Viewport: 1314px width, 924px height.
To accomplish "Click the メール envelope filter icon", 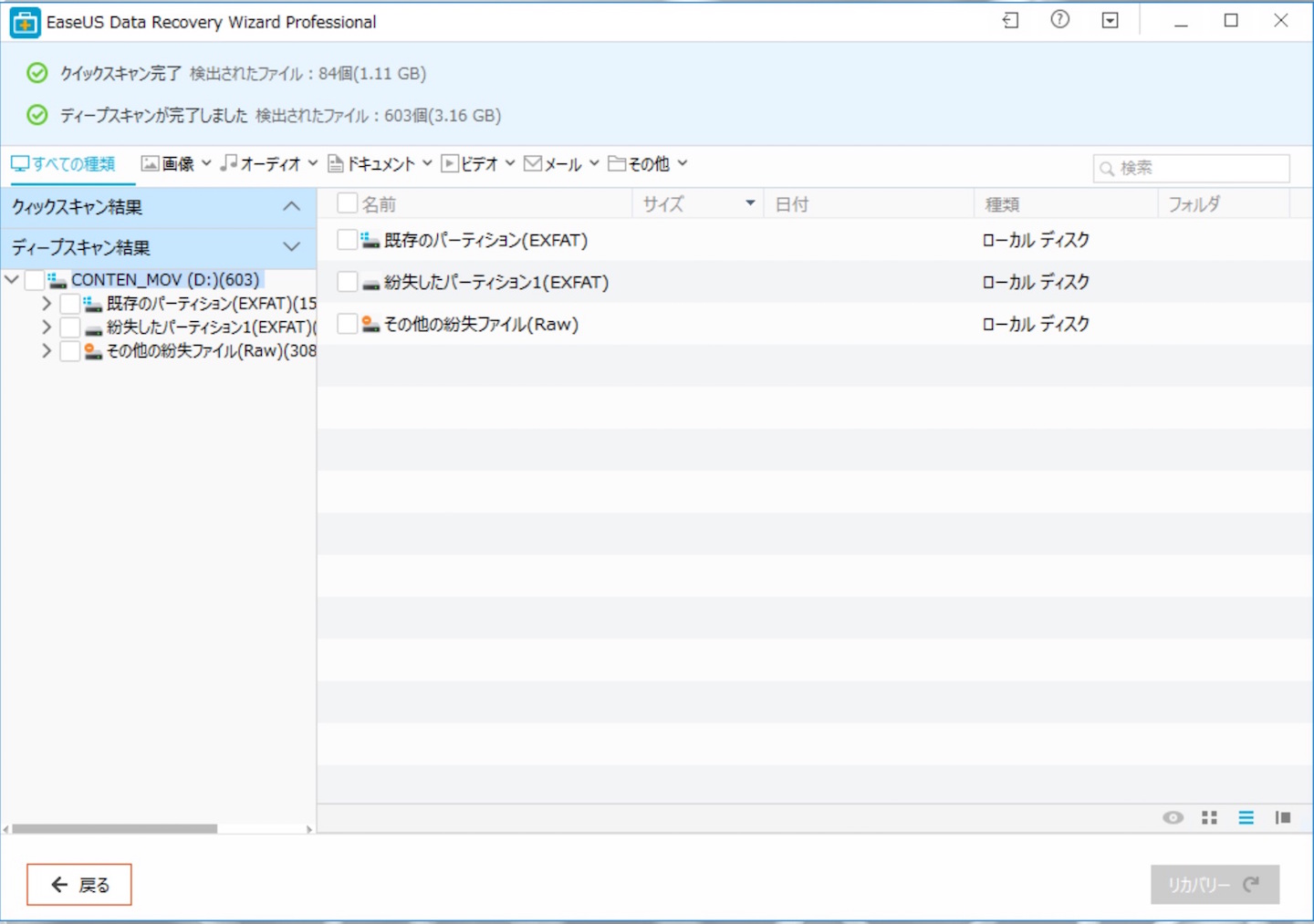I will pyautogui.click(x=533, y=163).
